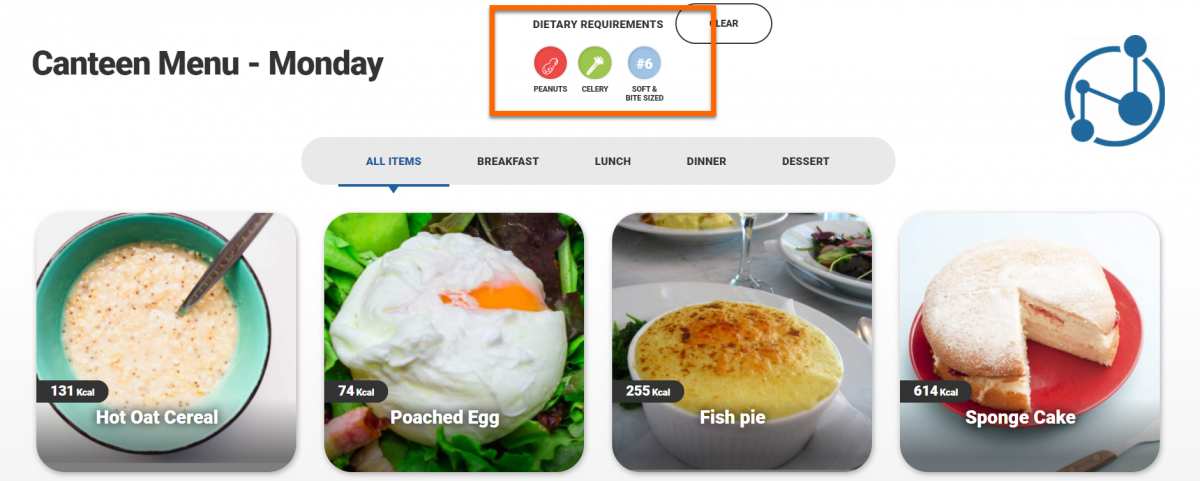The image size is (1200, 481).
Task: Click the blue network logo icon
Action: click(1114, 89)
